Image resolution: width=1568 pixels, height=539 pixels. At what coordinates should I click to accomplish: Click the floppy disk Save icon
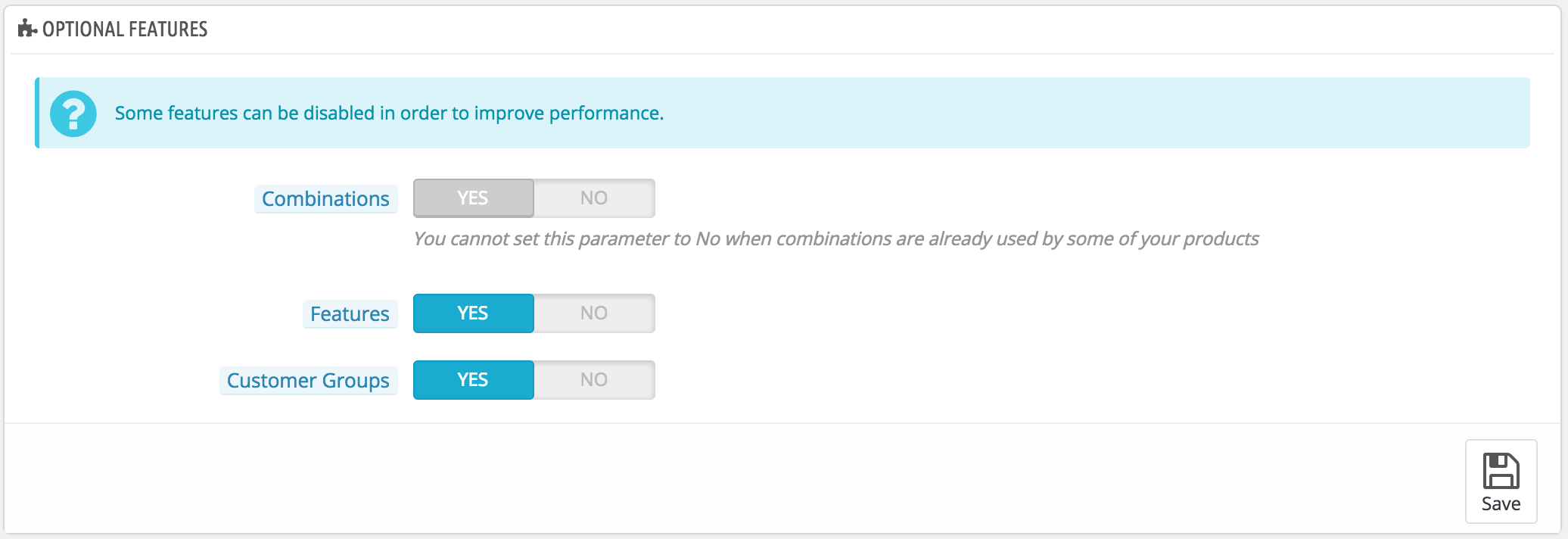[x=1501, y=471]
